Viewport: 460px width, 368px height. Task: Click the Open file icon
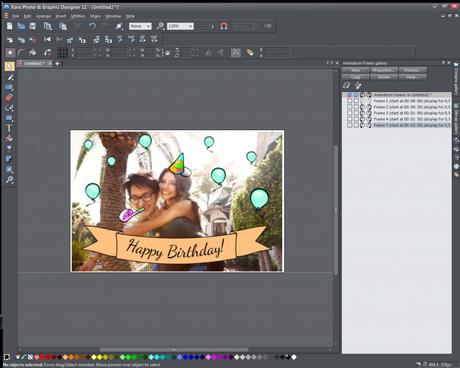click(21, 26)
